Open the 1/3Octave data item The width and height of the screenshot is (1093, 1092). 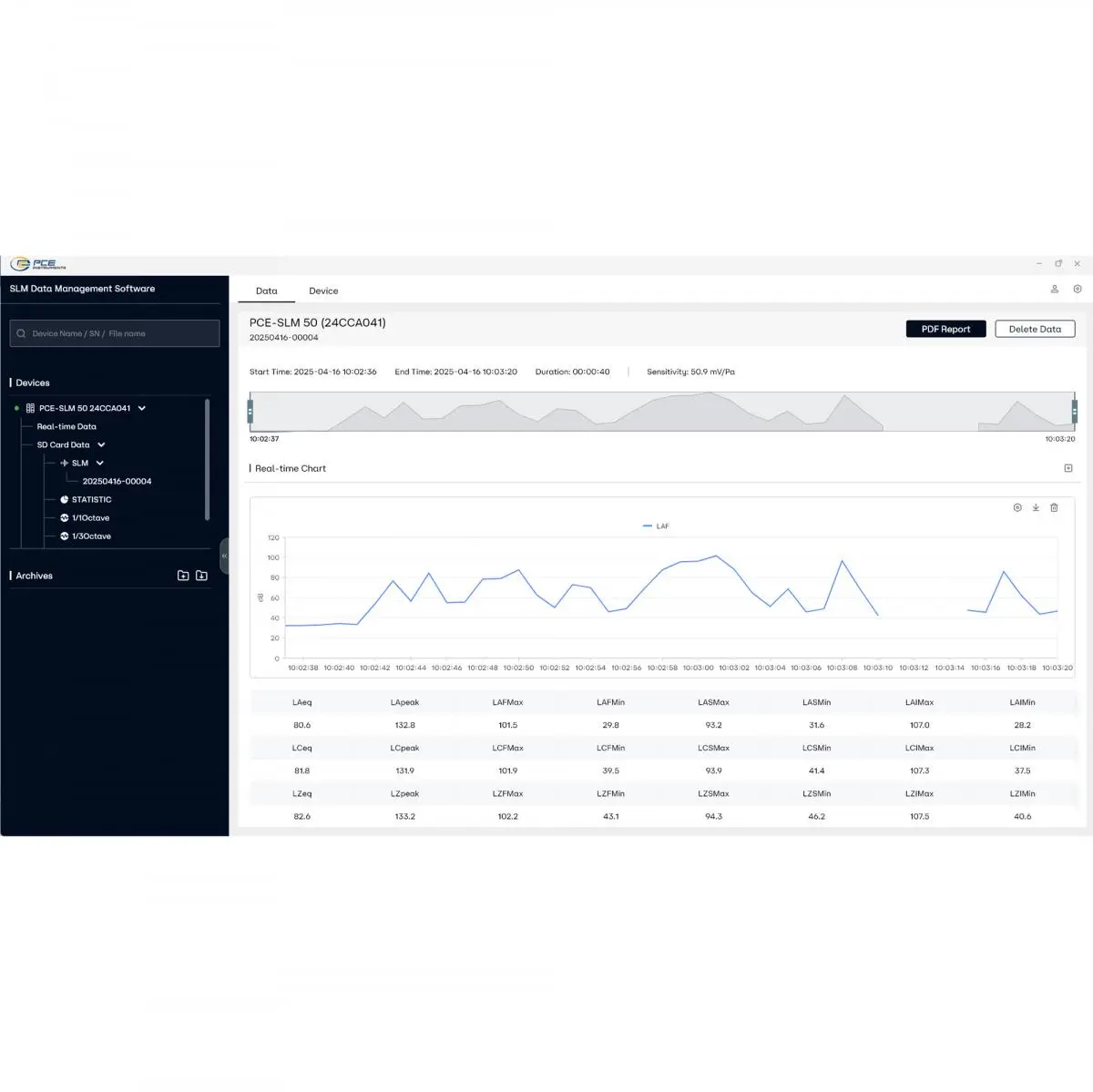point(91,536)
